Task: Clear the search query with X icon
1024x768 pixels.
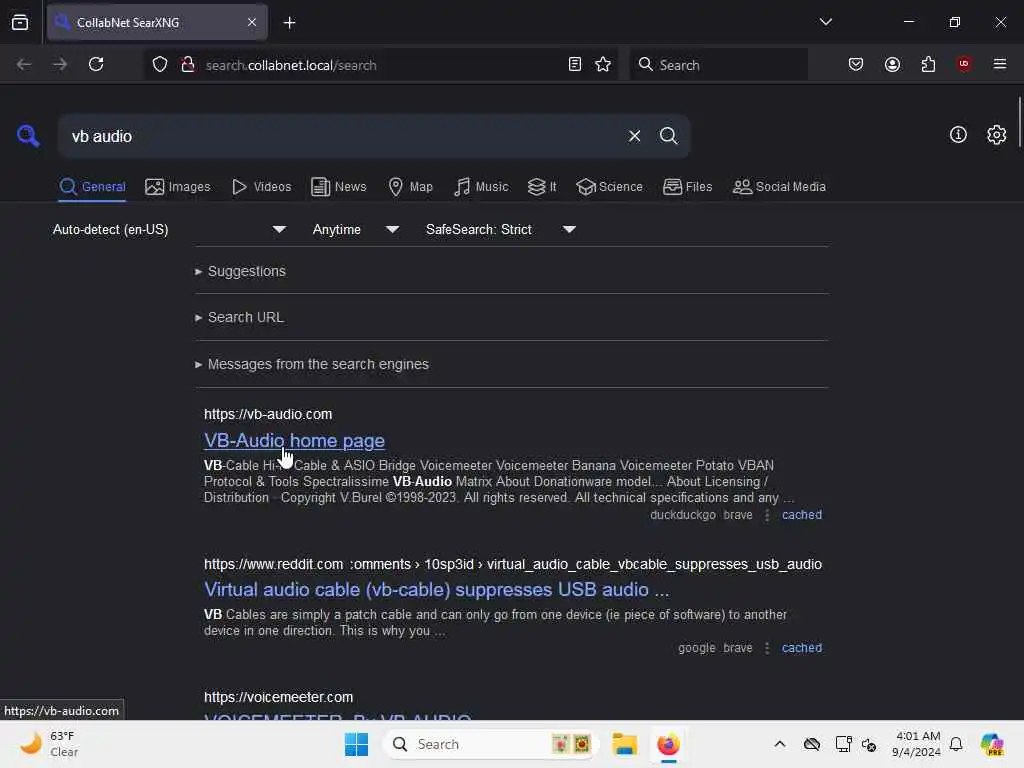Action: click(634, 136)
